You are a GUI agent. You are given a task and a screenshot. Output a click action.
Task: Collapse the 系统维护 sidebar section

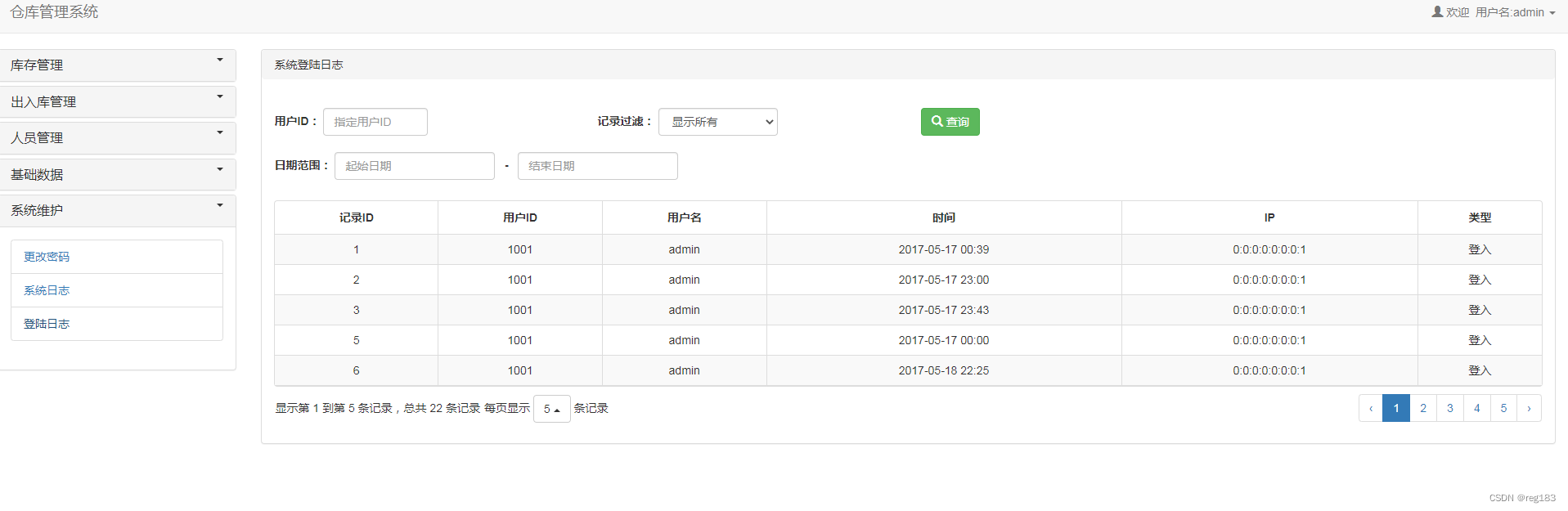coord(117,210)
